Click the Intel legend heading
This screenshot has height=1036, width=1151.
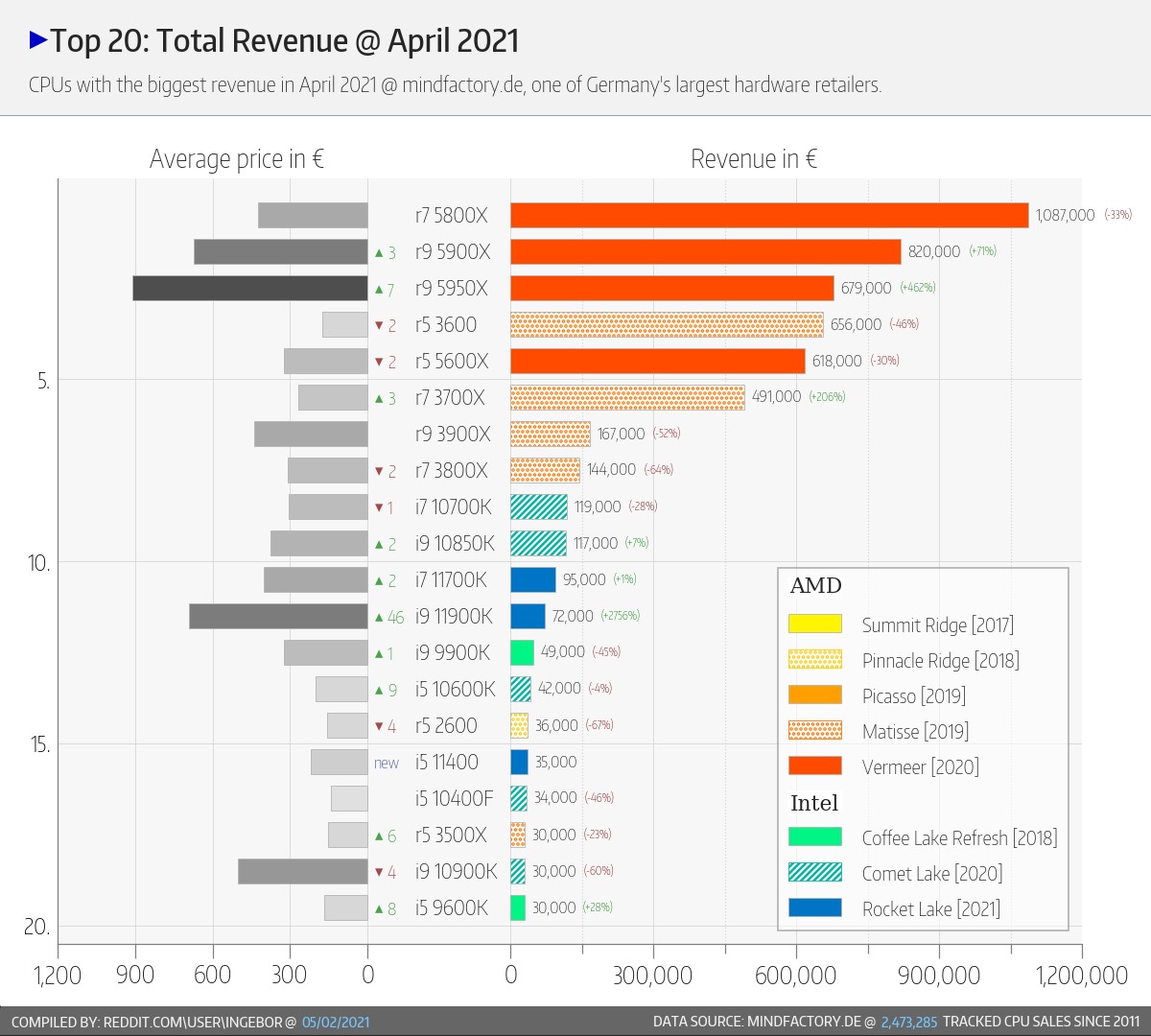(x=814, y=803)
